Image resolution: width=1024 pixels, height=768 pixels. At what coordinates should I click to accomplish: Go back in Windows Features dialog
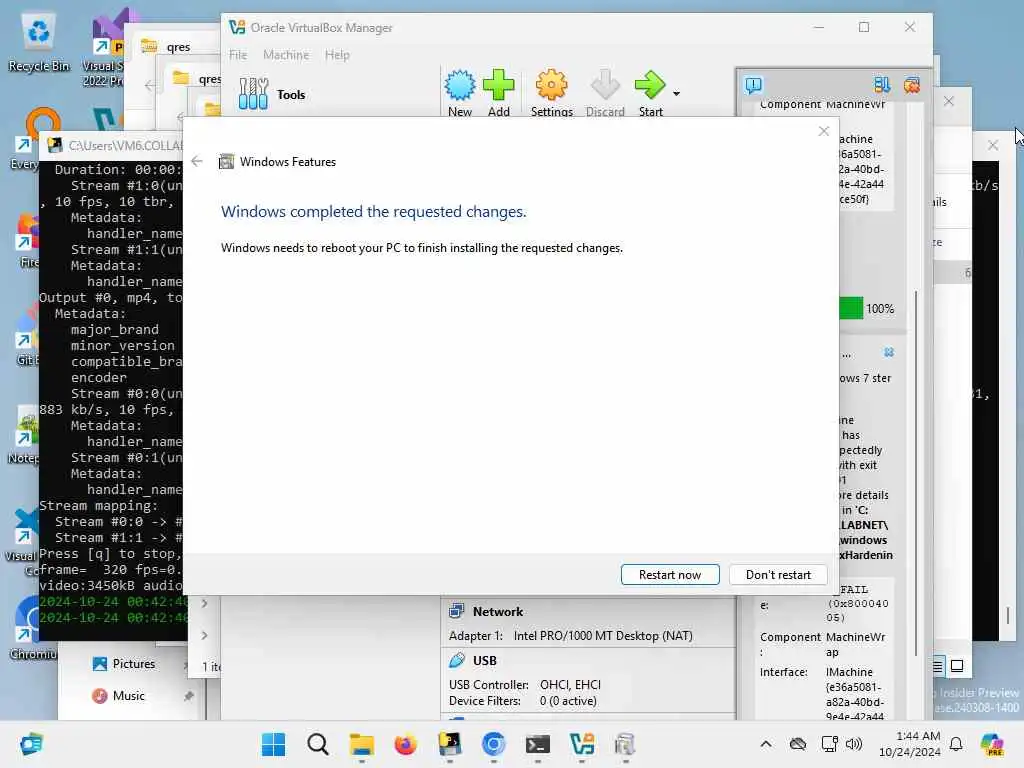tap(197, 161)
